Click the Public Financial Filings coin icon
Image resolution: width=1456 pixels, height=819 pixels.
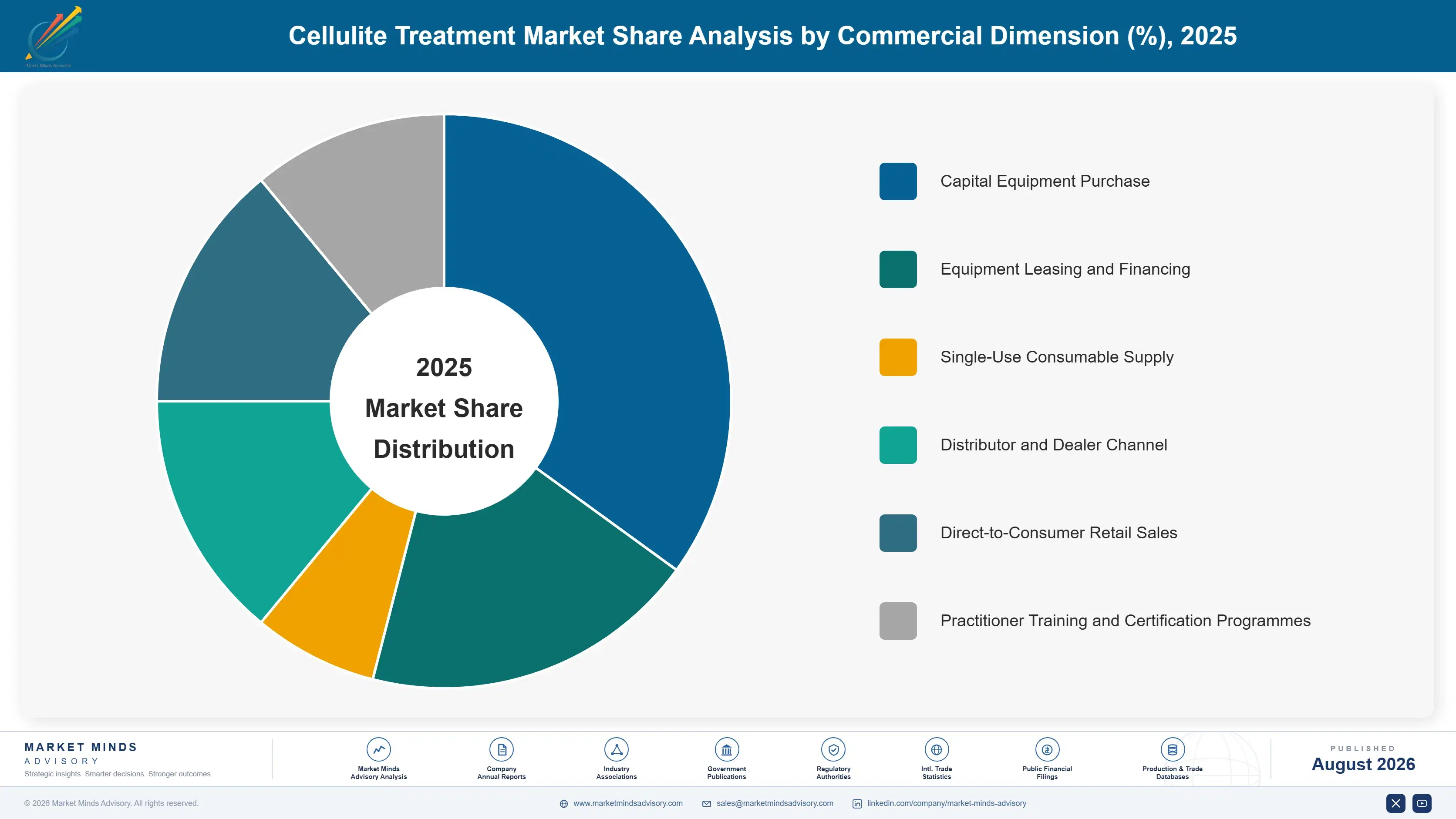tap(1047, 749)
